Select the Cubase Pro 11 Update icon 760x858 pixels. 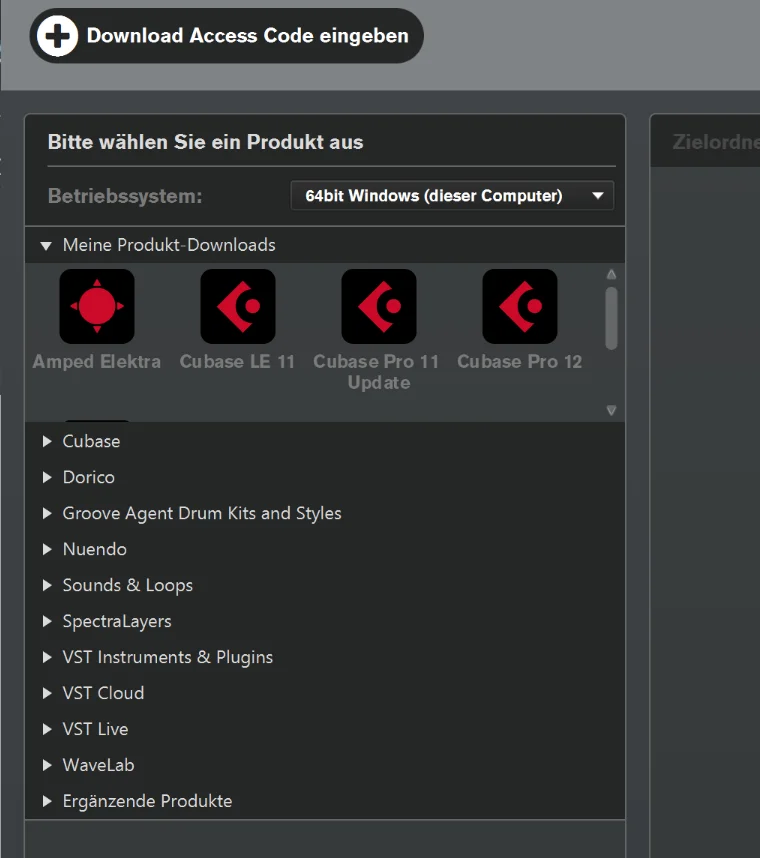(379, 306)
